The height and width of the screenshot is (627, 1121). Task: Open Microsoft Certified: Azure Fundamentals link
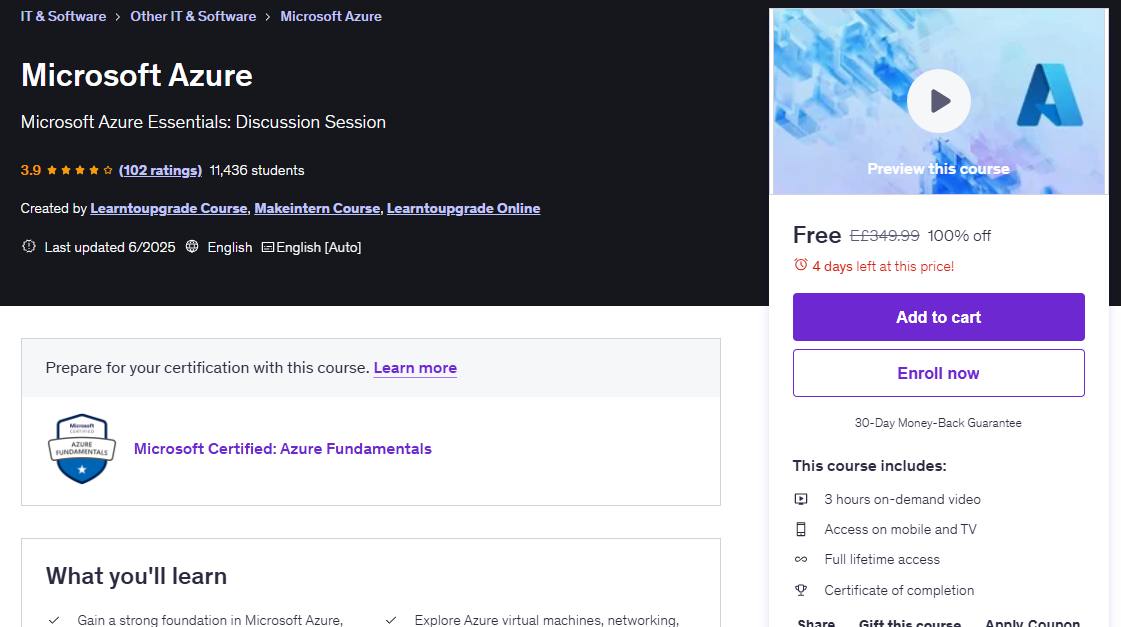click(282, 448)
